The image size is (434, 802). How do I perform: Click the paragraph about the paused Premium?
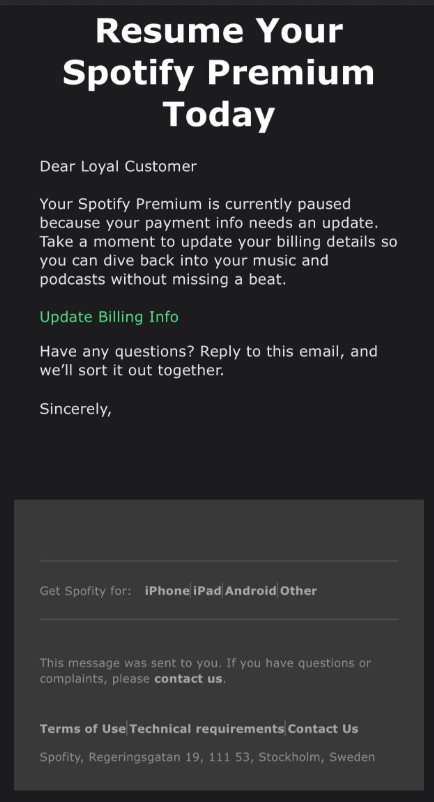click(x=218, y=241)
